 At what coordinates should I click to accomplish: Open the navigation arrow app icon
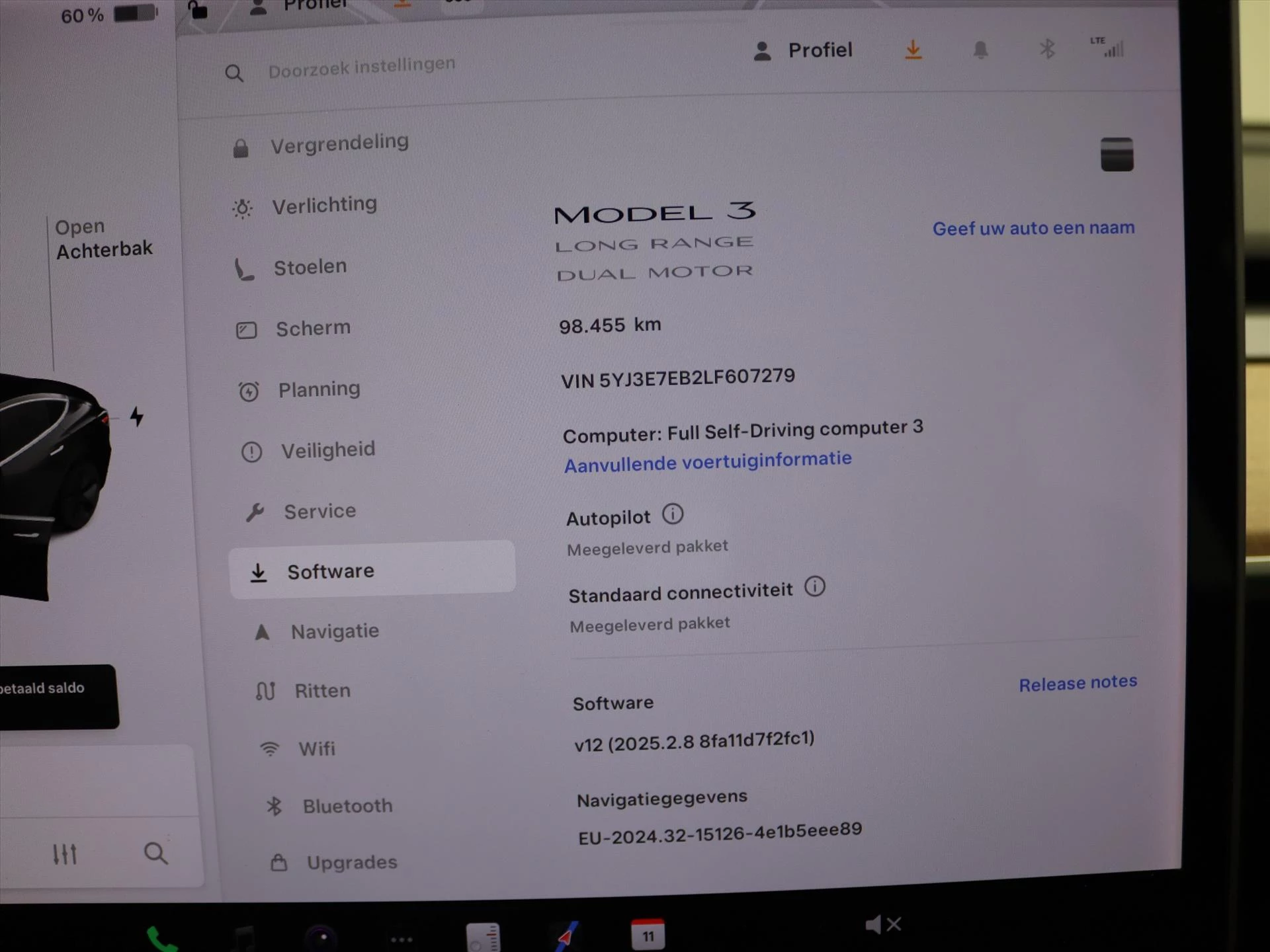[566, 937]
